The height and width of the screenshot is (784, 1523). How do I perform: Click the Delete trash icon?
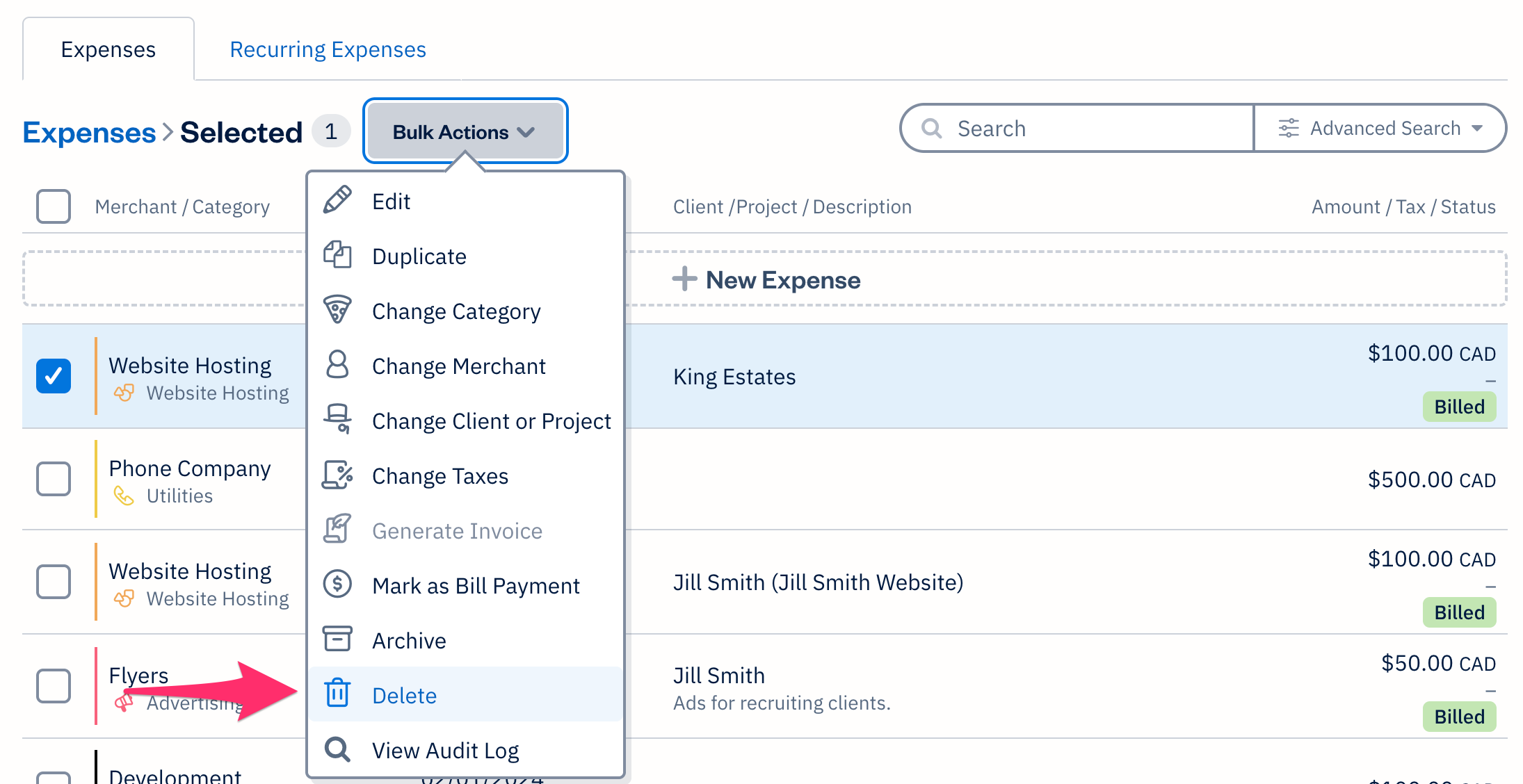click(x=337, y=694)
